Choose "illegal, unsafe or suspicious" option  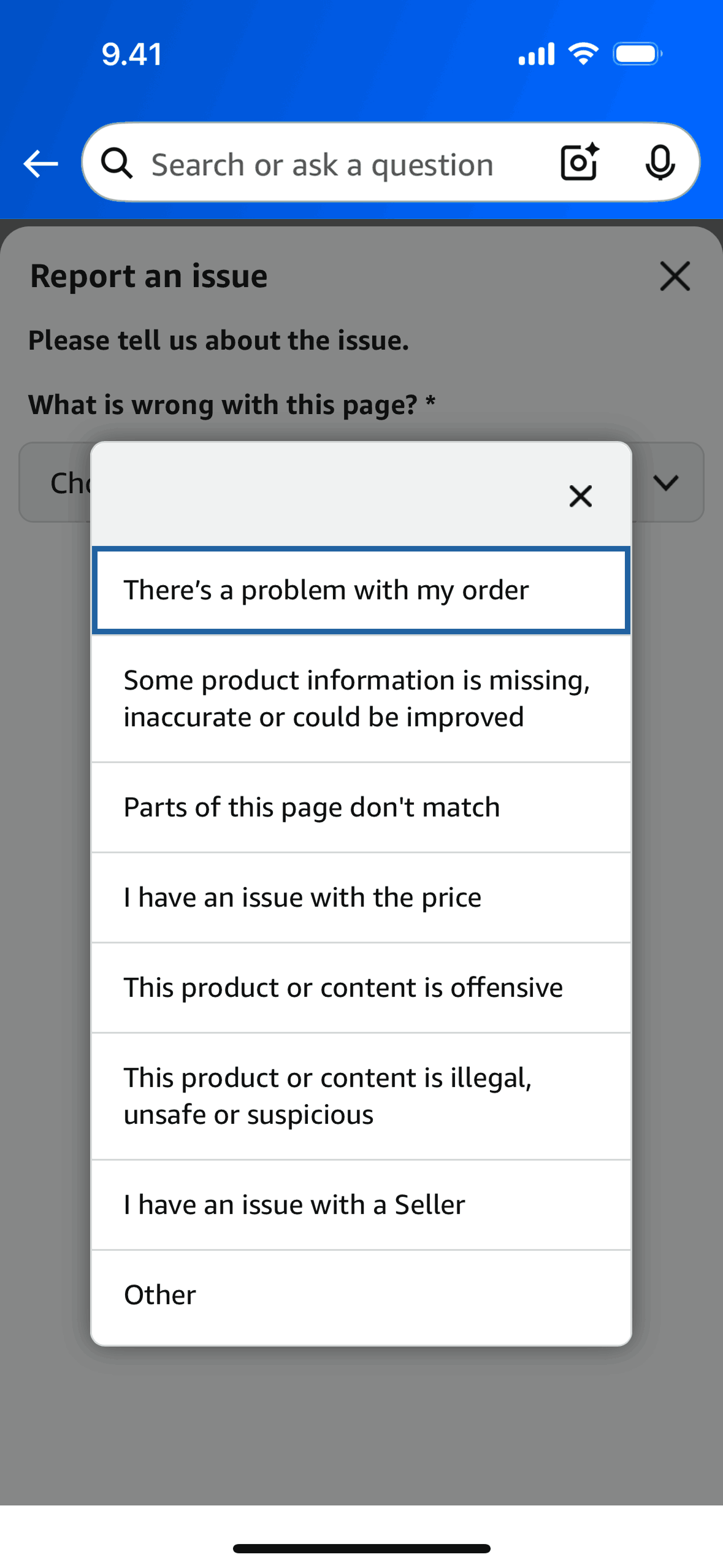(x=361, y=1096)
